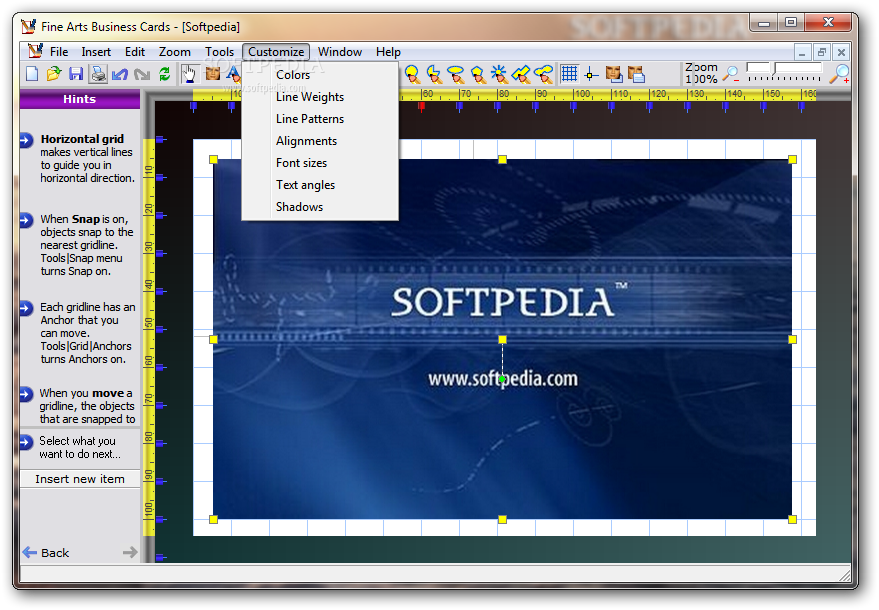Adjust the zoom slider thumb
The image size is (879, 610).
(775, 68)
